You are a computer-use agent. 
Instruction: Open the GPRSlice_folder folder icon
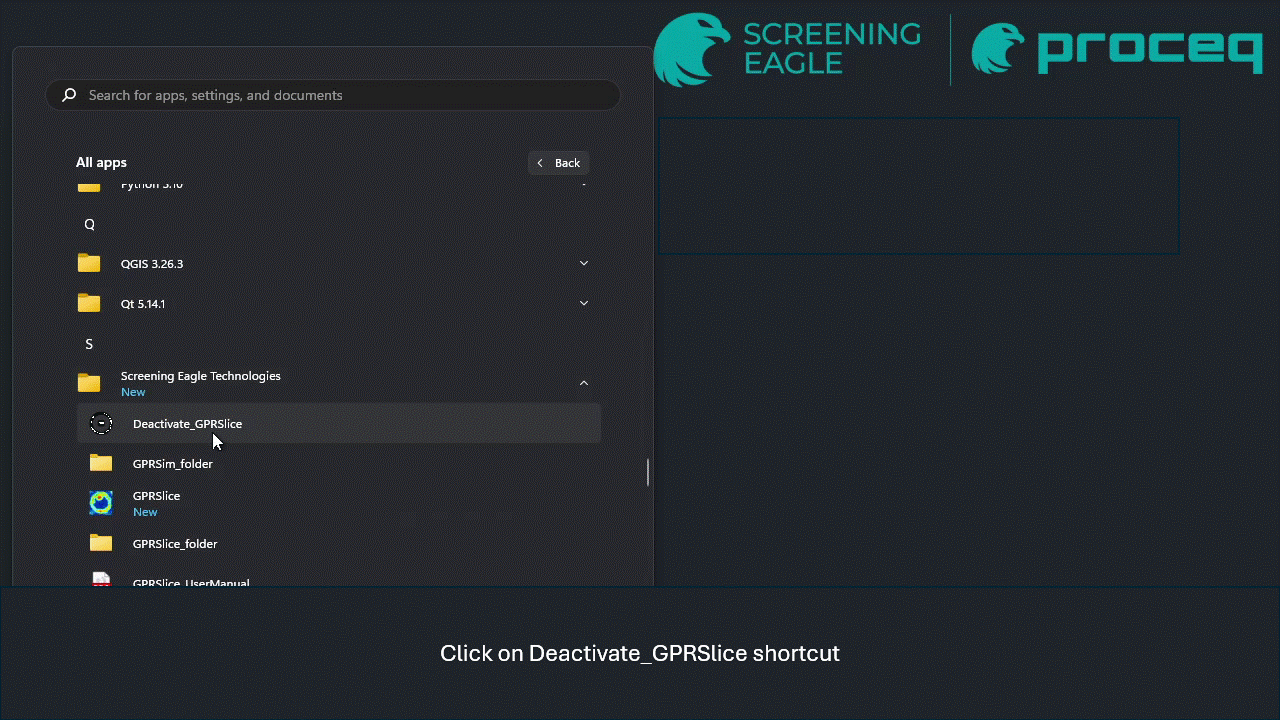click(x=101, y=543)
